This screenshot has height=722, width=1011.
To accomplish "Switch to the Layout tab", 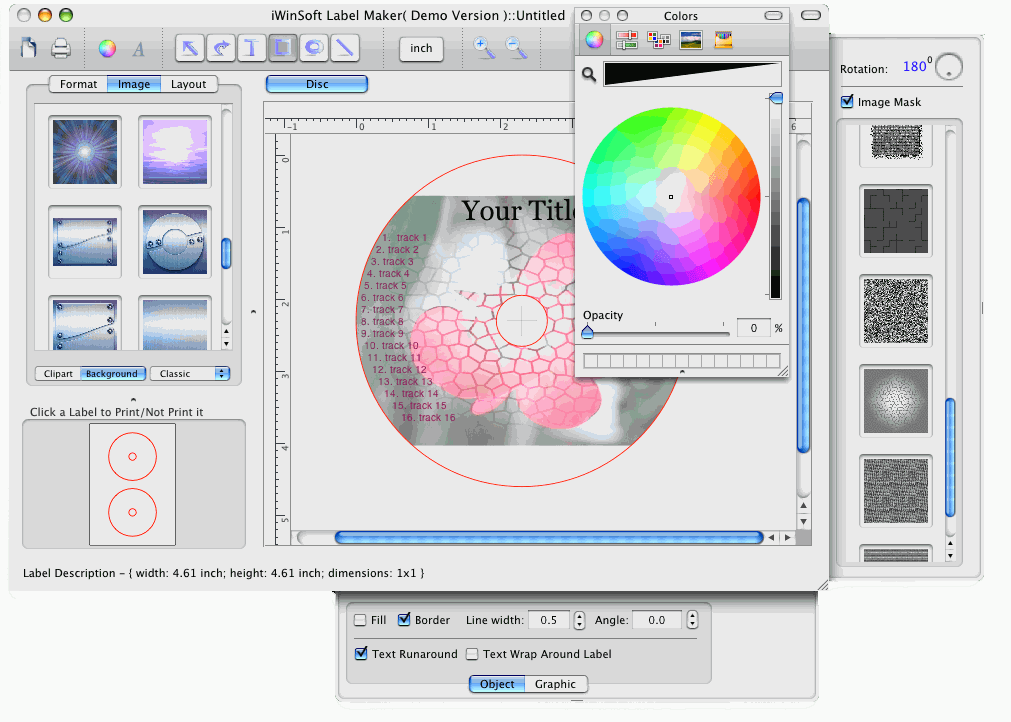I will (188, 85).
